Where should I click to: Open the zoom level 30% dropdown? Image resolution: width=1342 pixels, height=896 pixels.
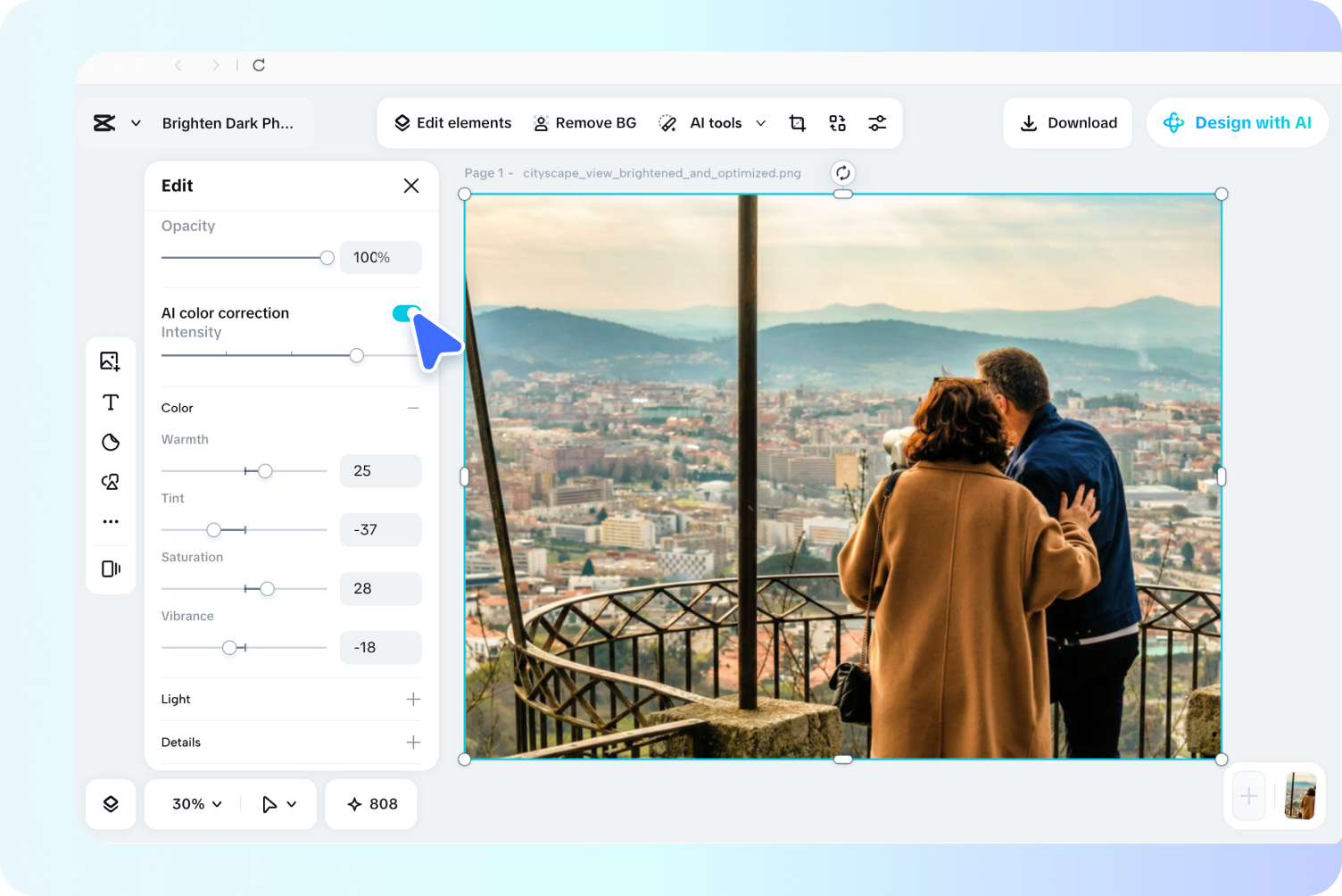tap(193, 803)
